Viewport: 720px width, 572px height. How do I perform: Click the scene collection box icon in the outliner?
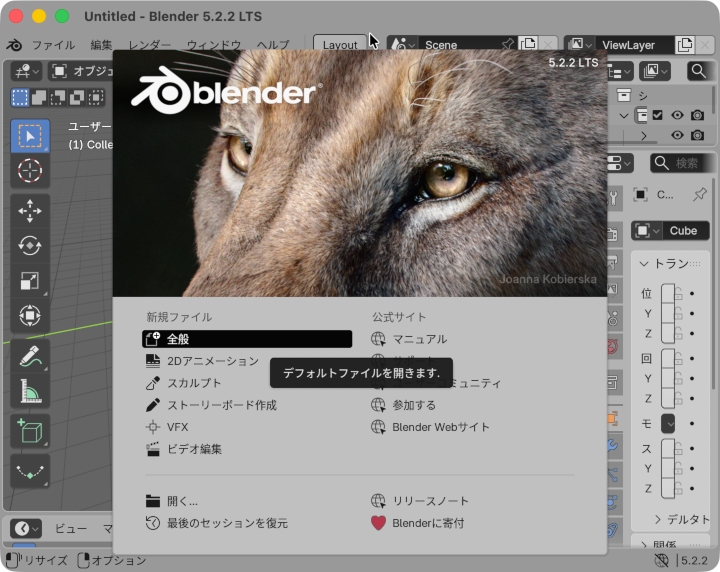[x=624, y=95]
